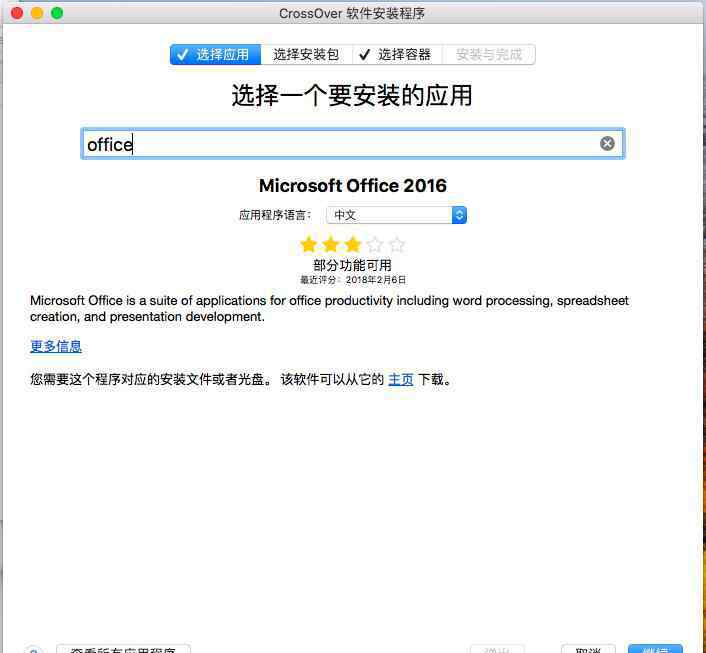The height and width of the screenshot is (653, 706).
Task: Click the 应用程序语言: label
Action: [x=275, y=215]
